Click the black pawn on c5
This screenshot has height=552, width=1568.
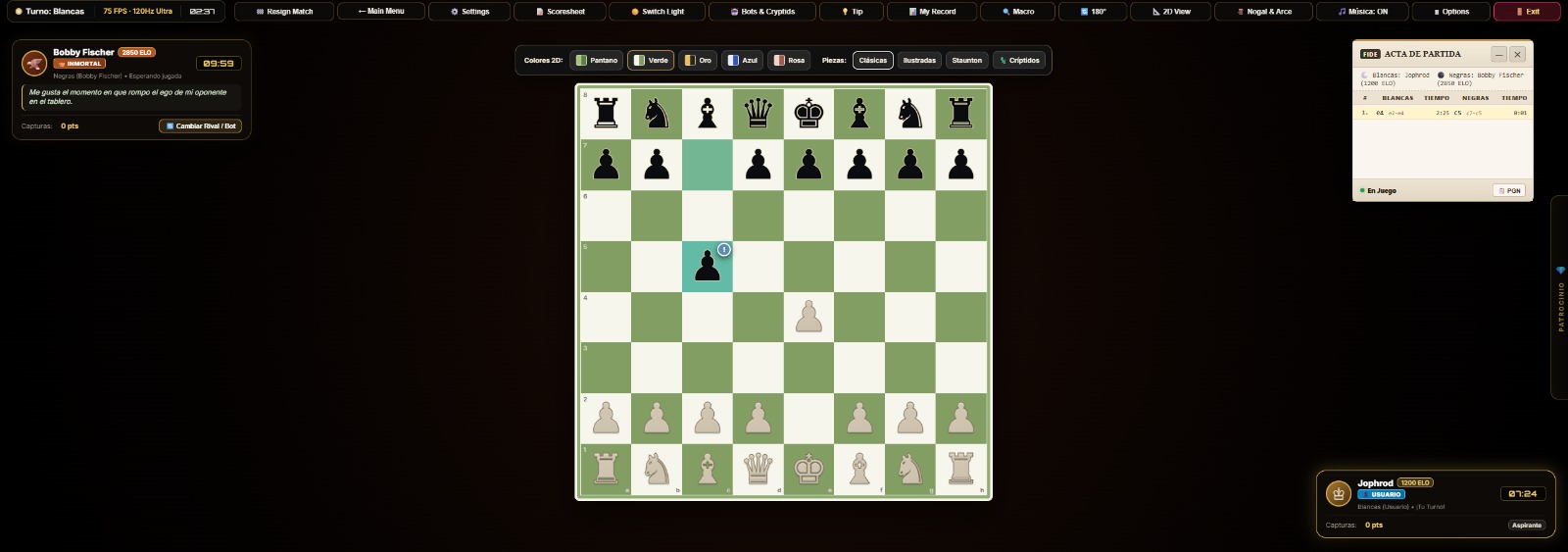point(707,267)
